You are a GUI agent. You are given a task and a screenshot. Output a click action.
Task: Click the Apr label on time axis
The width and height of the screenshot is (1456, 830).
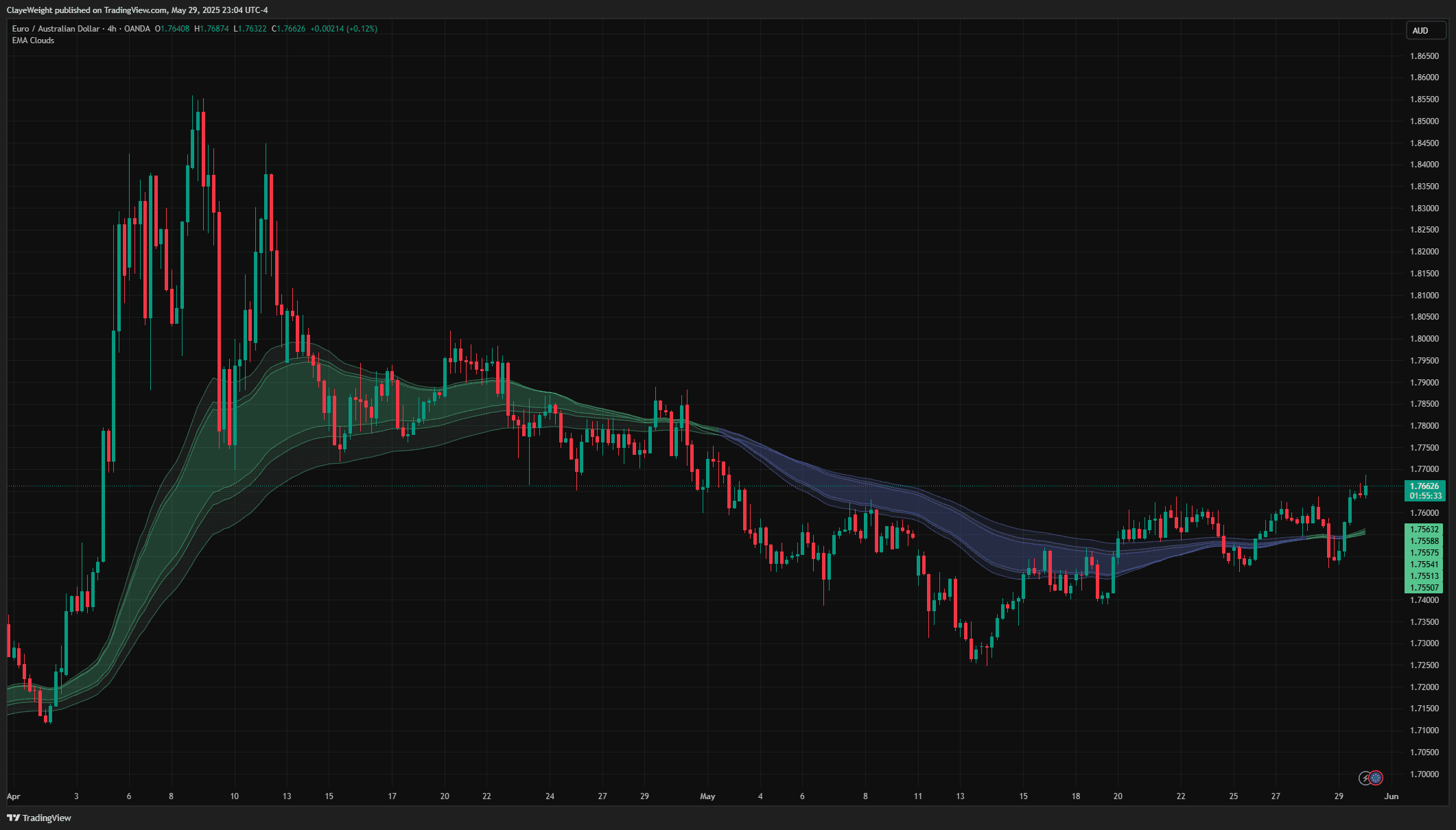click(x=14, y=796)
